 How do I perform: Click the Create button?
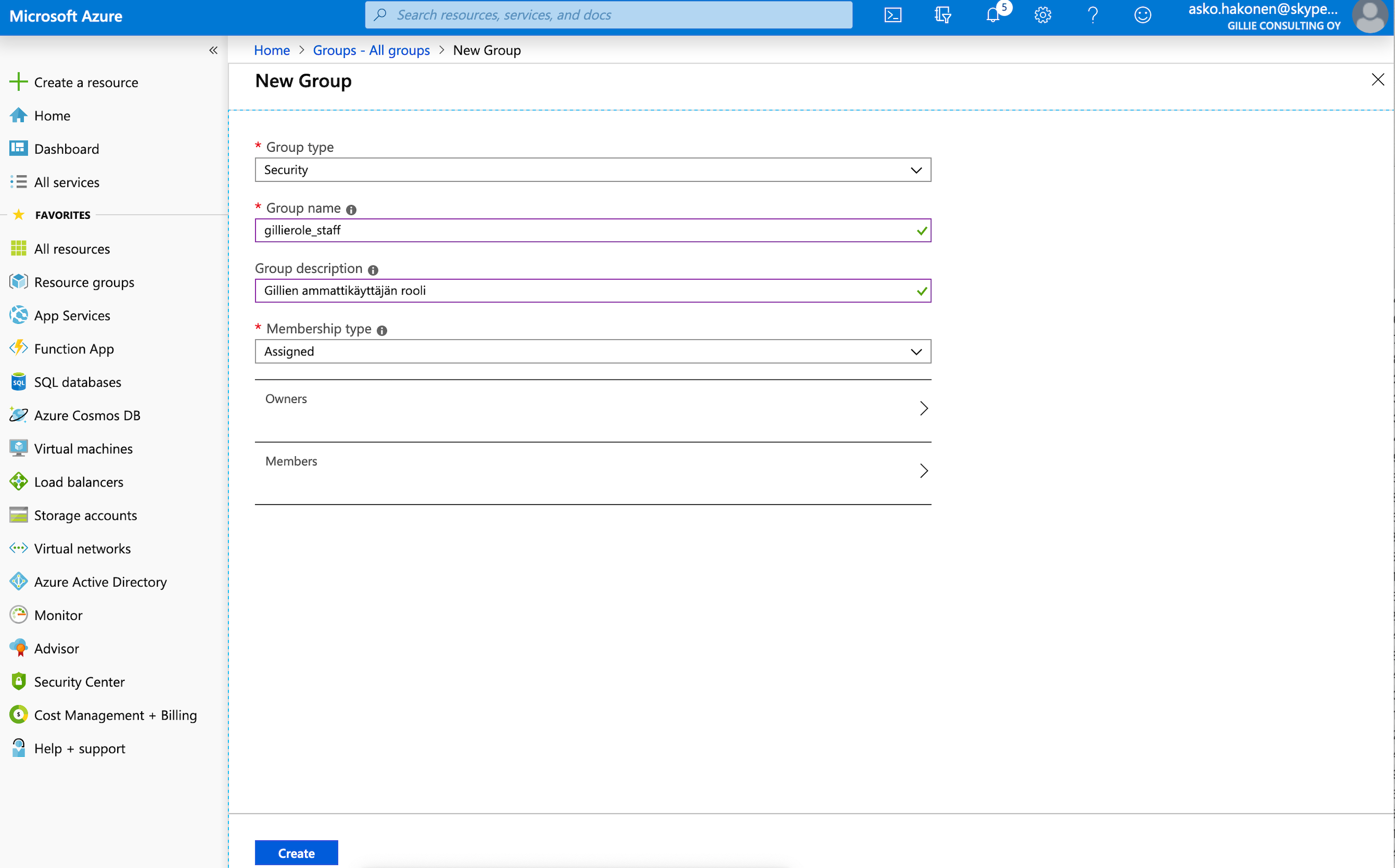296,853
